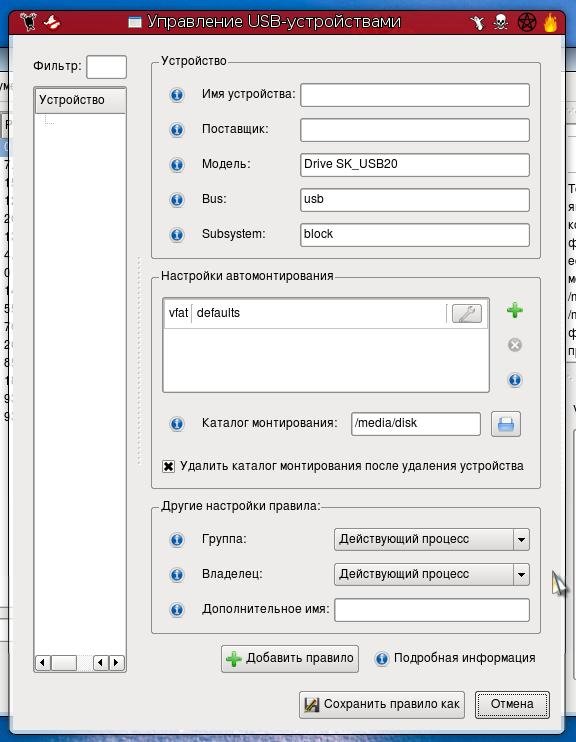Click info icon beside Subsystem
Viewport: 576px width, 742px height.
click(177, 235)
